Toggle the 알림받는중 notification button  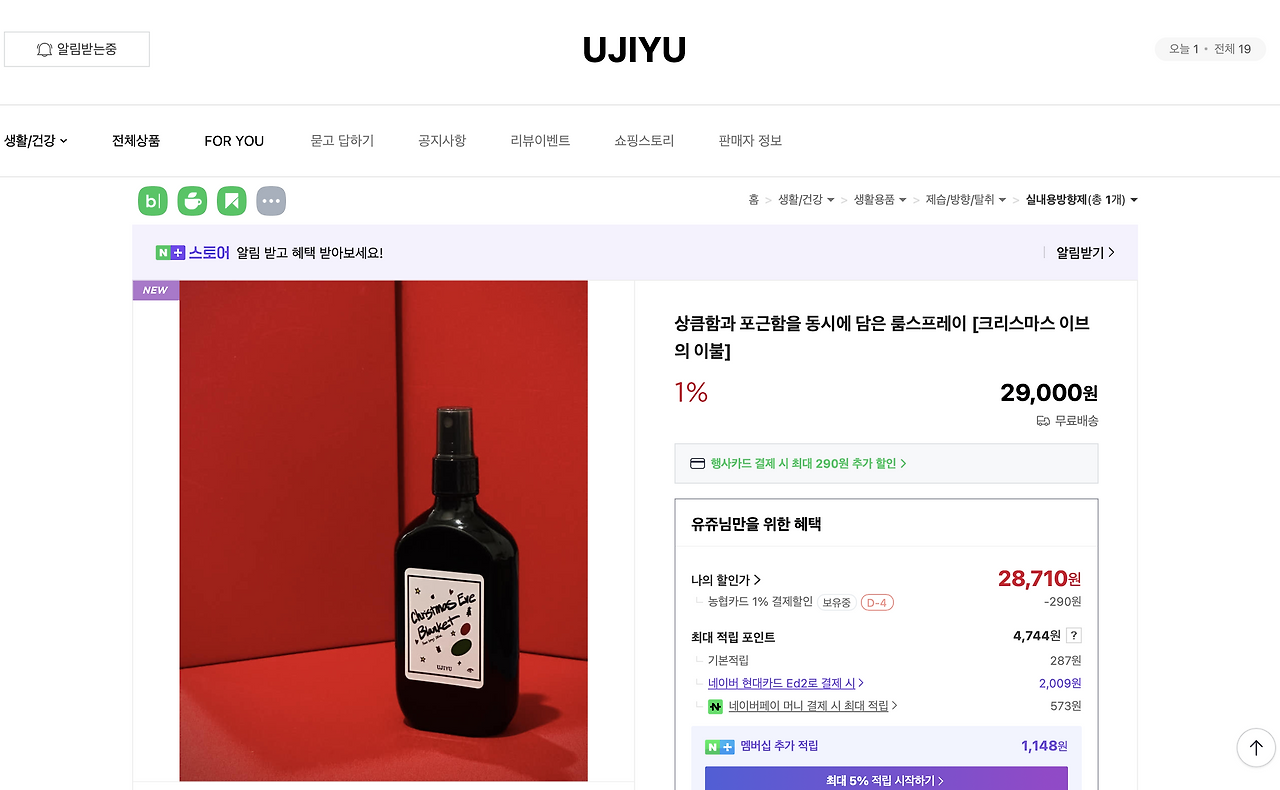(x=77, y=49)
